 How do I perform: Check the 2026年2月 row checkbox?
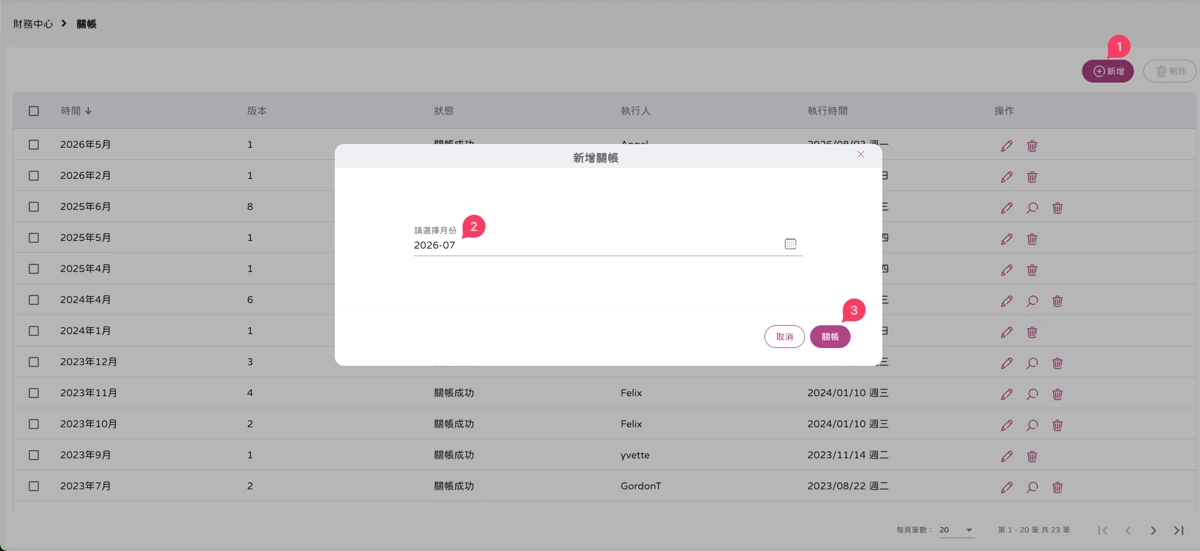point(34,176)
